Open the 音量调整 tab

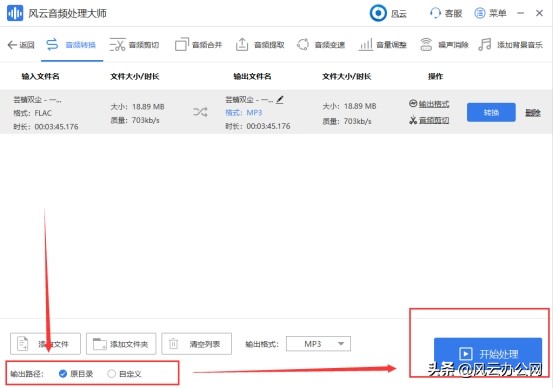383,45
